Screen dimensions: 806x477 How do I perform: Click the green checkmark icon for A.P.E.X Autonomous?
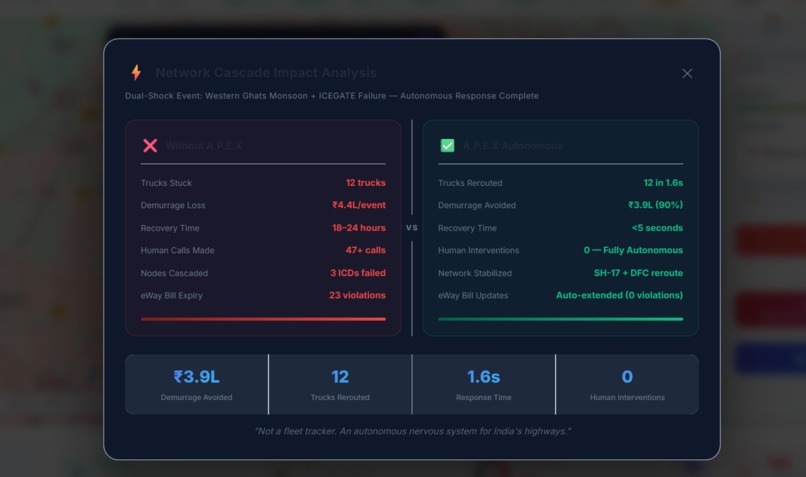coord(447,145)
